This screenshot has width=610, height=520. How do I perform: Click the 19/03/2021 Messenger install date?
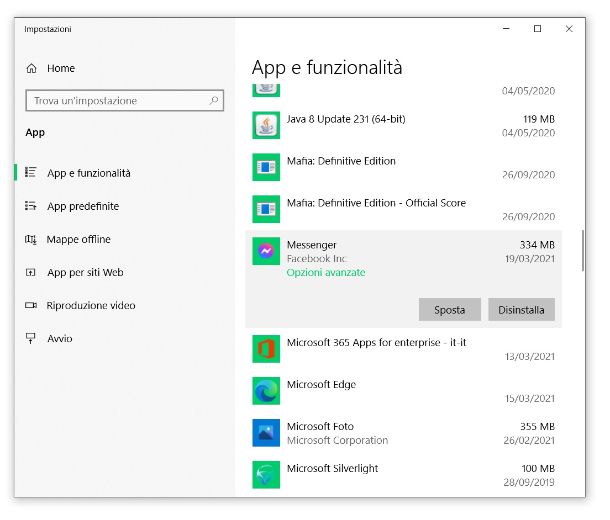tap(530, 259)
